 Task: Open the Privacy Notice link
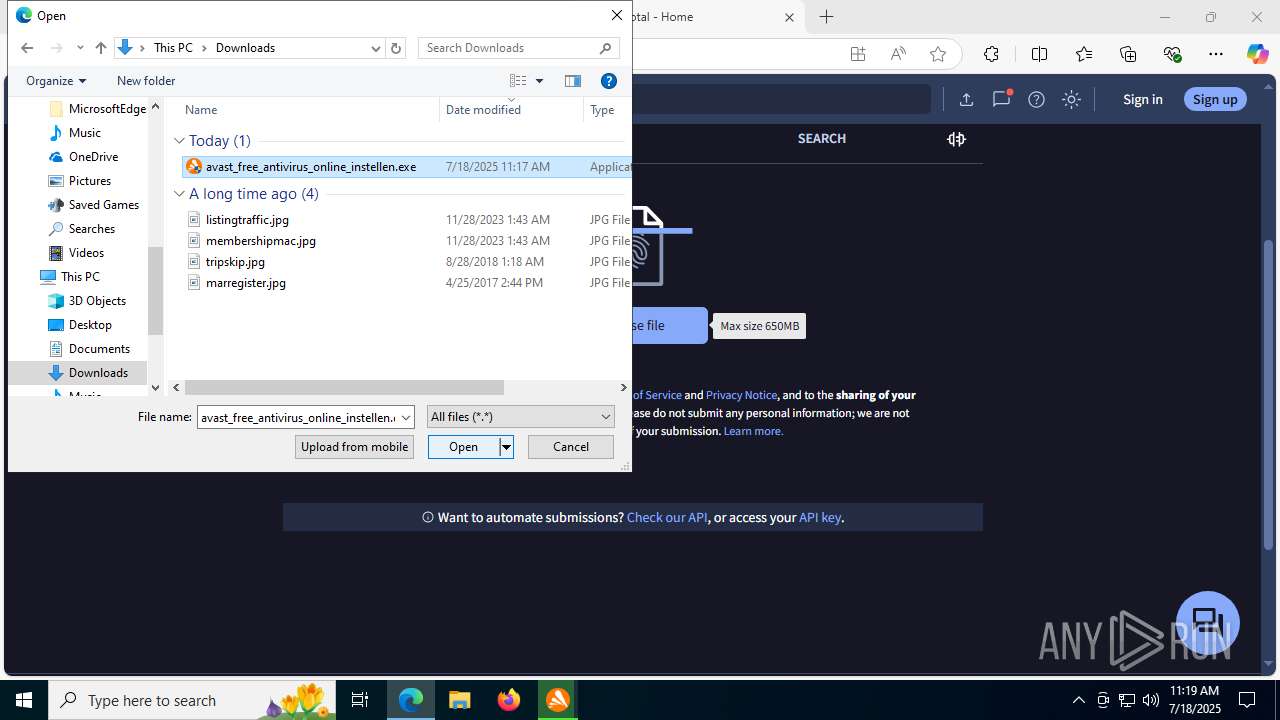point(741,395)
